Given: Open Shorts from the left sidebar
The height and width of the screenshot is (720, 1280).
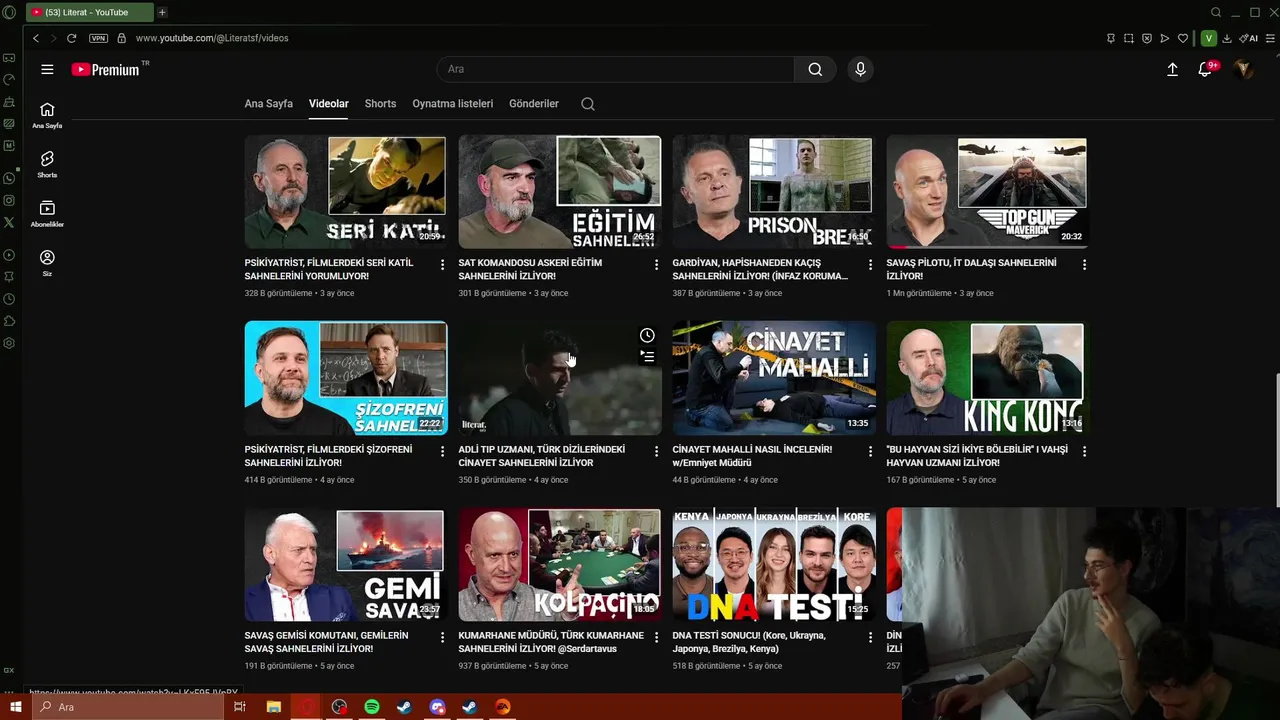Looking at the screenshot, I should click(x=47, y=164).
